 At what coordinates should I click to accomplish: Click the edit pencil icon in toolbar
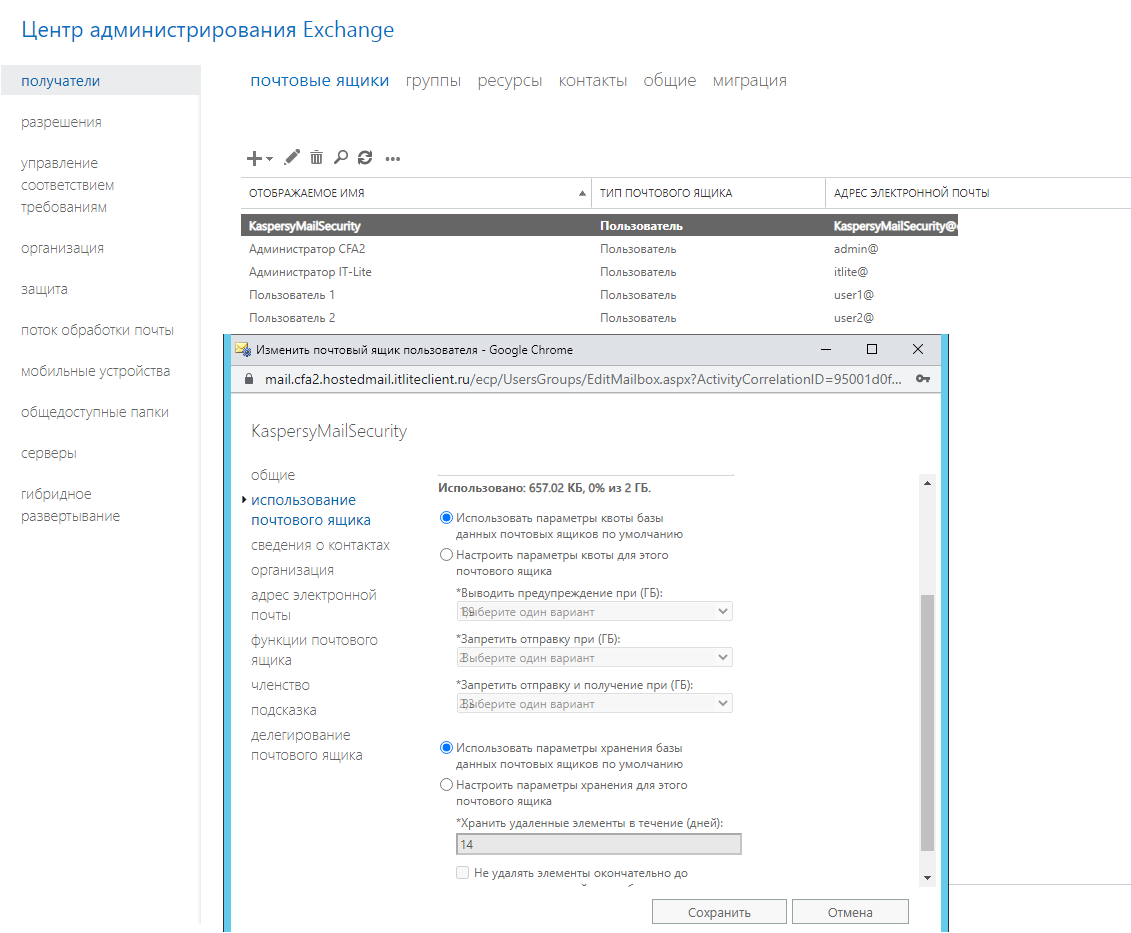[x=292, y=157]
